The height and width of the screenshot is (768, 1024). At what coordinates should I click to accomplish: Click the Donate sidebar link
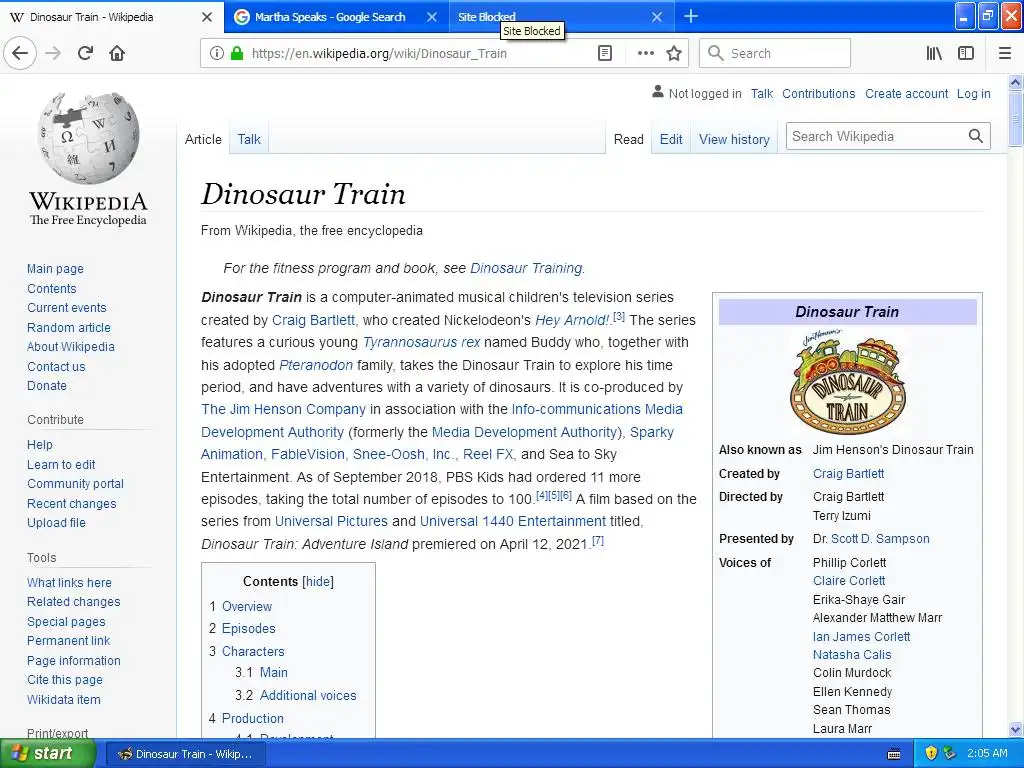tap(46, 385)
